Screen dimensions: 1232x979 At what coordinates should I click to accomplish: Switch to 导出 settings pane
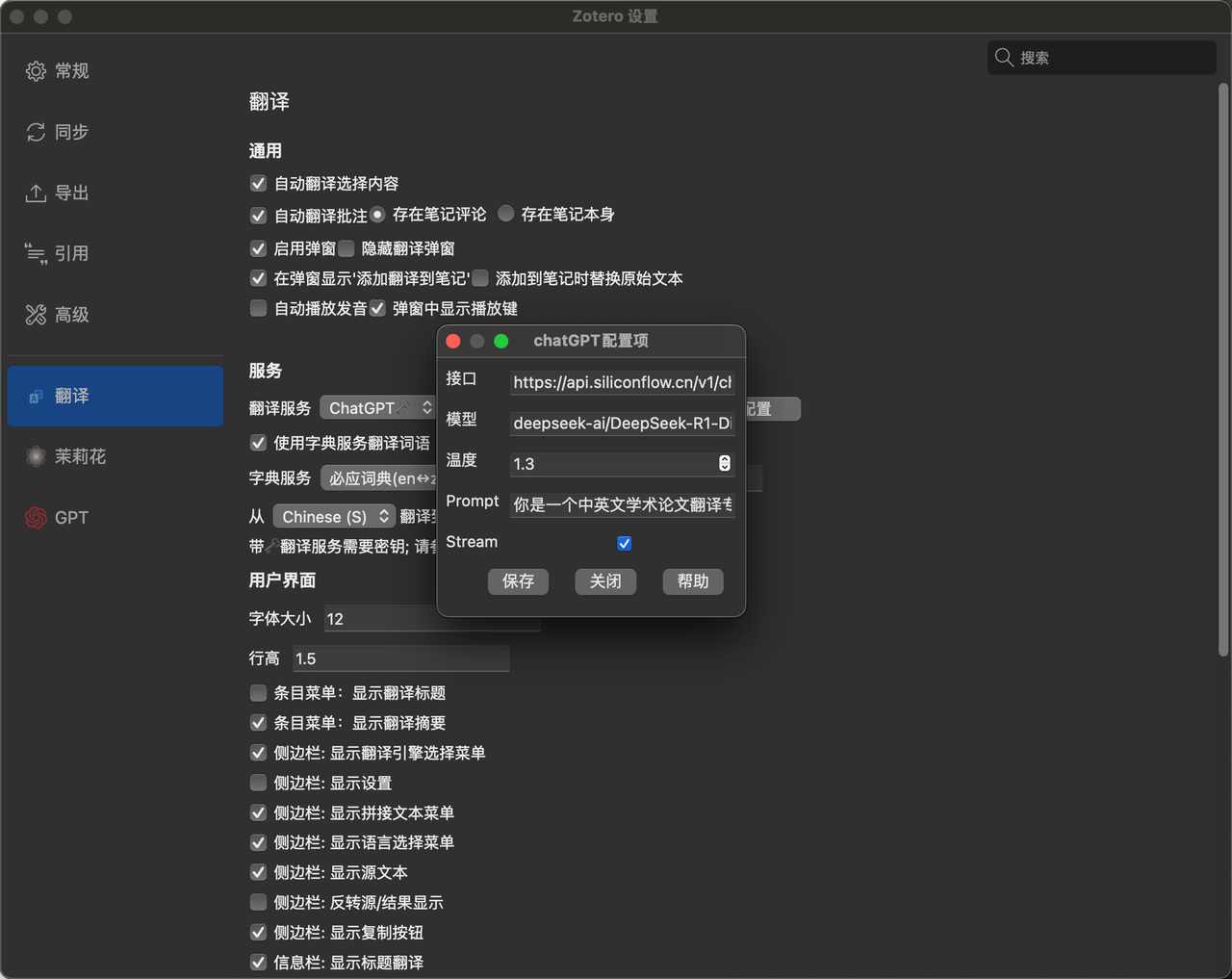point(115,193)
